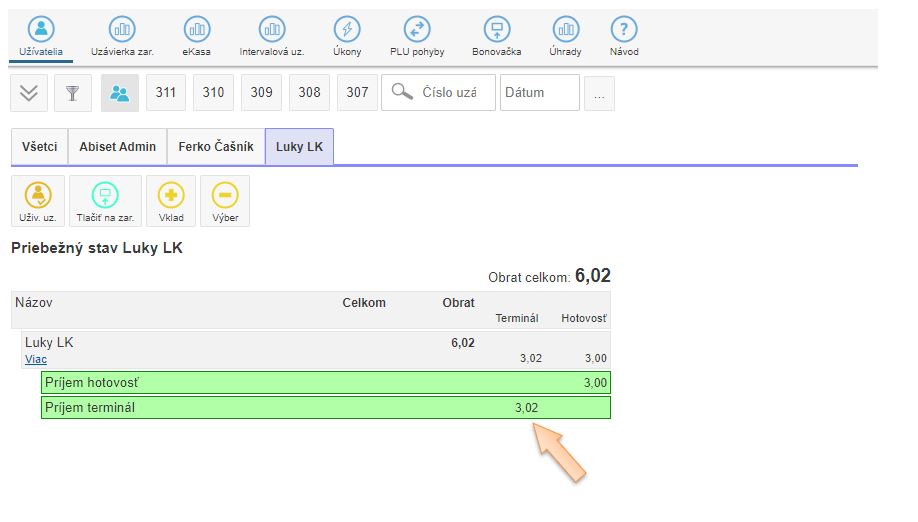The image size is (918, 522).
Task: Open the eKasa module
Action: (196, 31)
